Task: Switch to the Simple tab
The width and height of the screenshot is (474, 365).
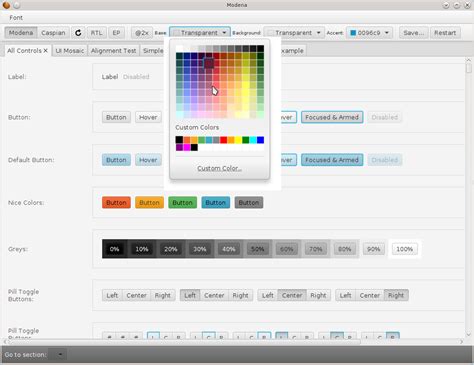Action: pos(153,51)
